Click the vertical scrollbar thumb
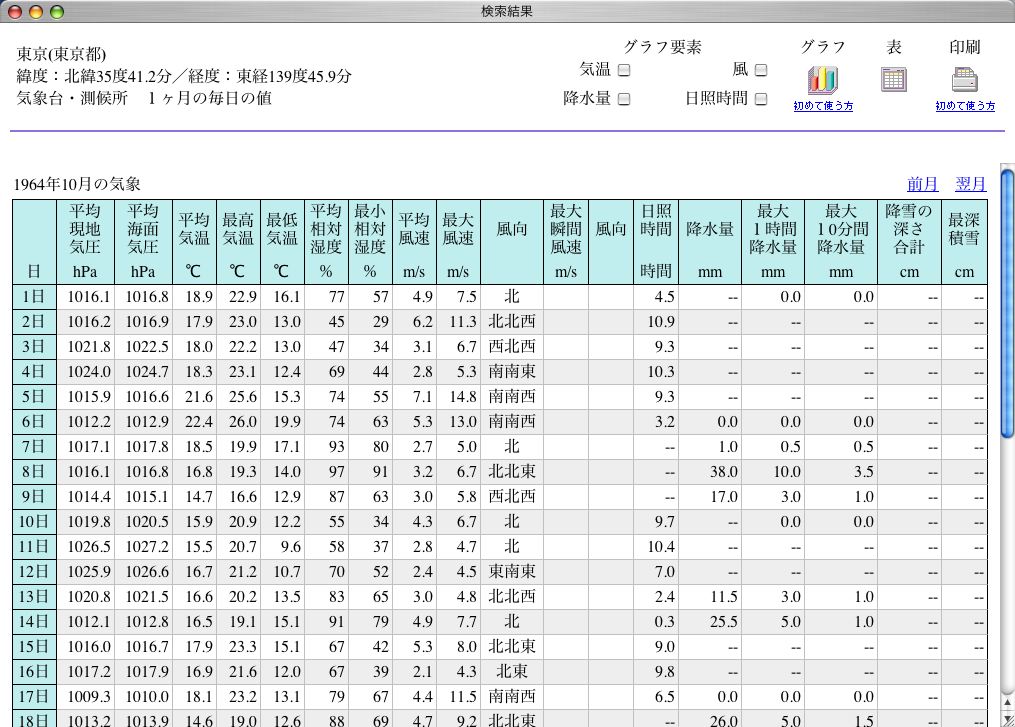1015x727 pixels. [x=1007, y=303]
